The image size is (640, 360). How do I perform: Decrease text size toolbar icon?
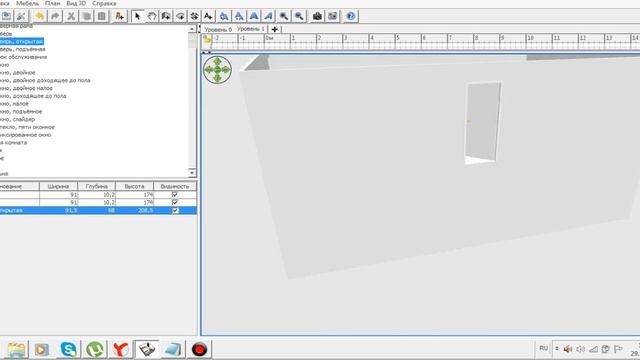pos(239,16)
